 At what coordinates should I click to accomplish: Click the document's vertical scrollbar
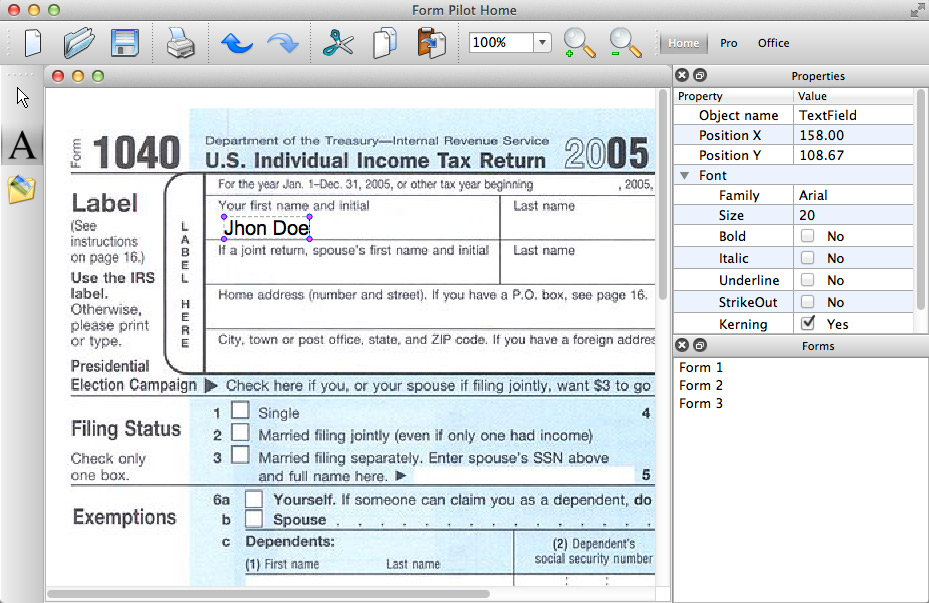click(x=662, y=195)
